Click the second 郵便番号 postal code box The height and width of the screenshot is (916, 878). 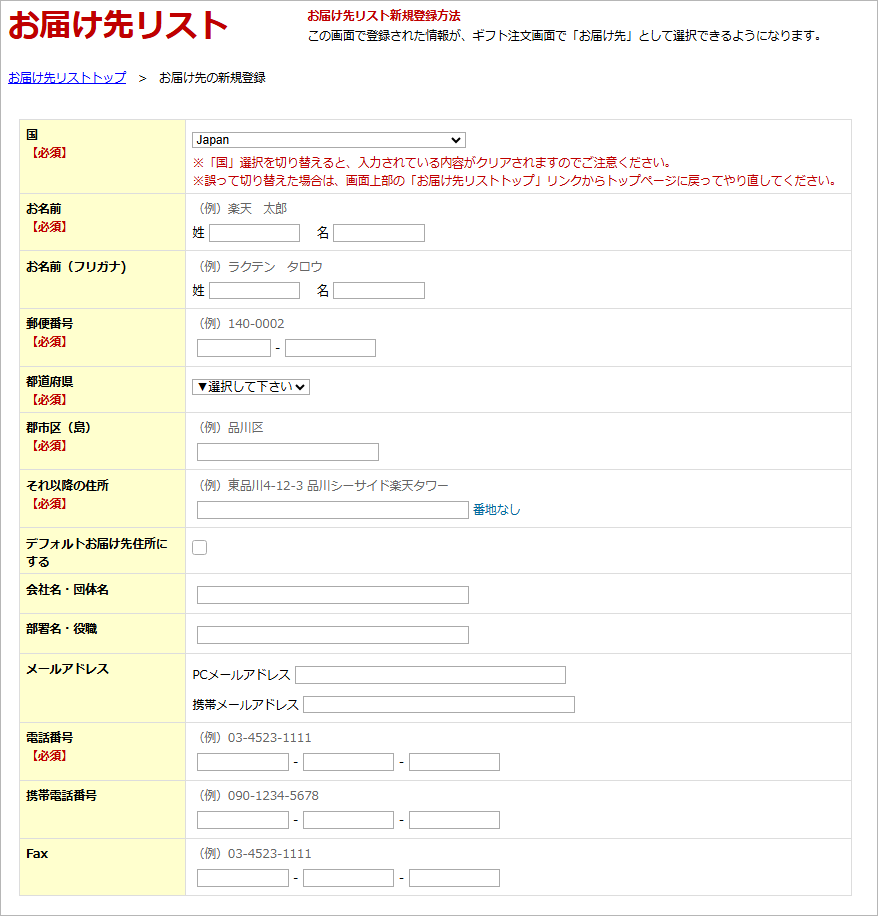pos(330,347)
